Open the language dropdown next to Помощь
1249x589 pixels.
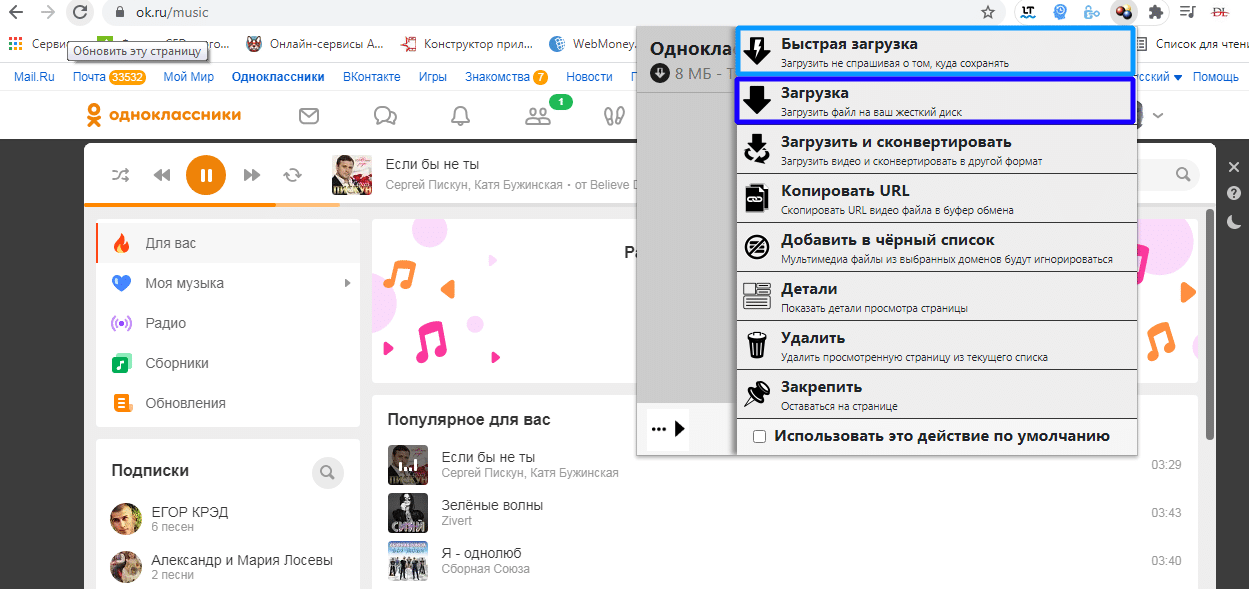tap(1177, 77)
